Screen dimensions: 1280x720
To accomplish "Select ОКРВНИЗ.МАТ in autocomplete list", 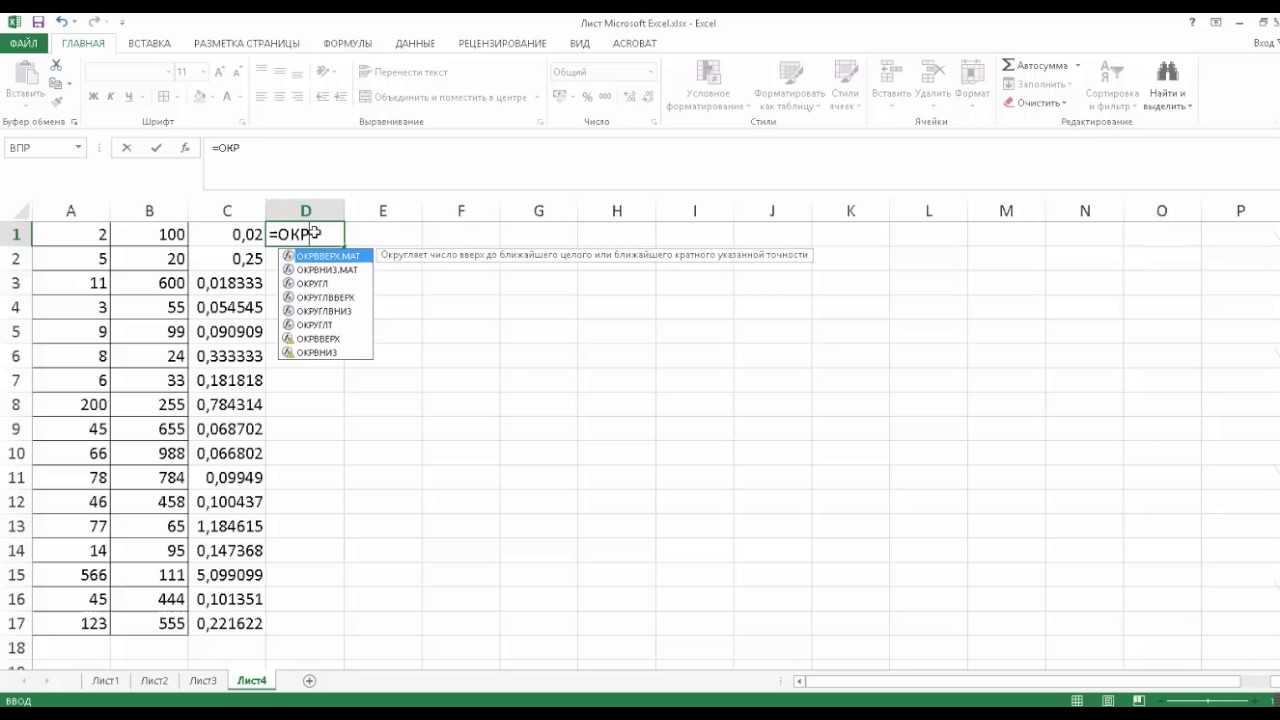I will [326, 270].
